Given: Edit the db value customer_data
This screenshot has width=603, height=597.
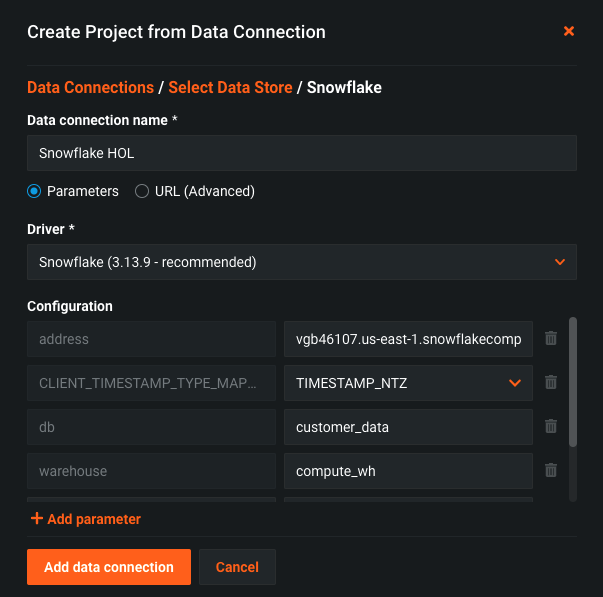Looking at the screenshot, I should pyautogui.click(x=408, y=427).
